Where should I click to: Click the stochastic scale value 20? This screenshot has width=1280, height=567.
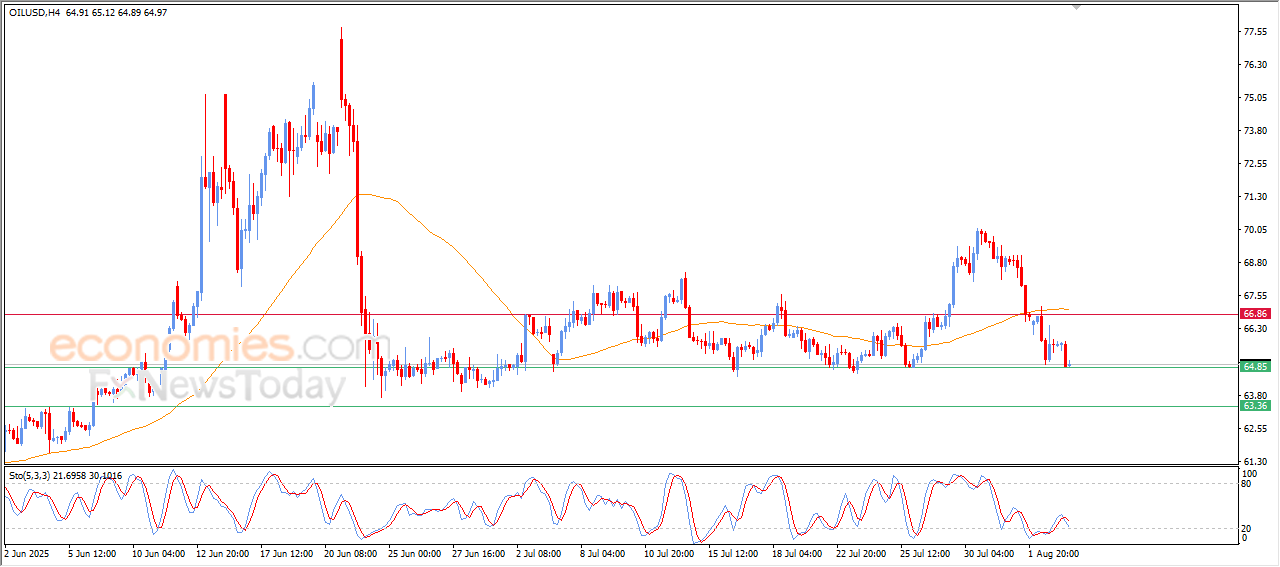[x=1247, y=527]
